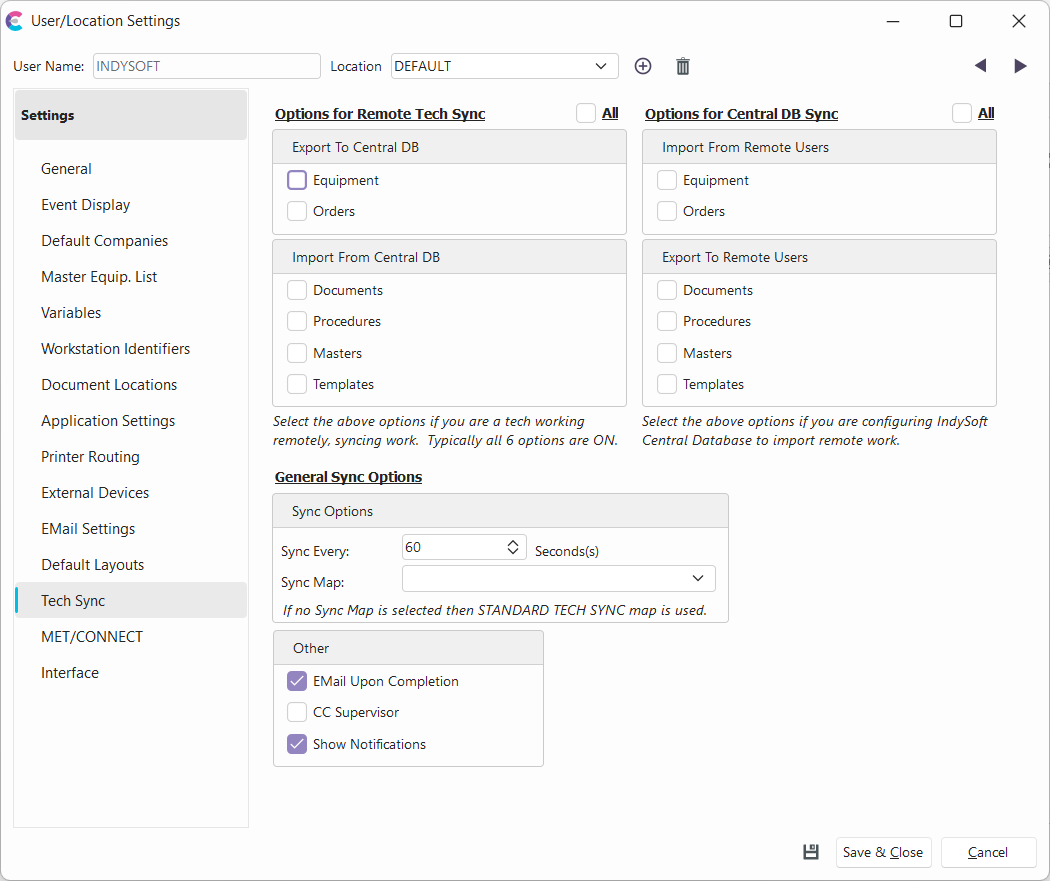
Task: Check the CC Supervisor box
Action: (297, 712)
